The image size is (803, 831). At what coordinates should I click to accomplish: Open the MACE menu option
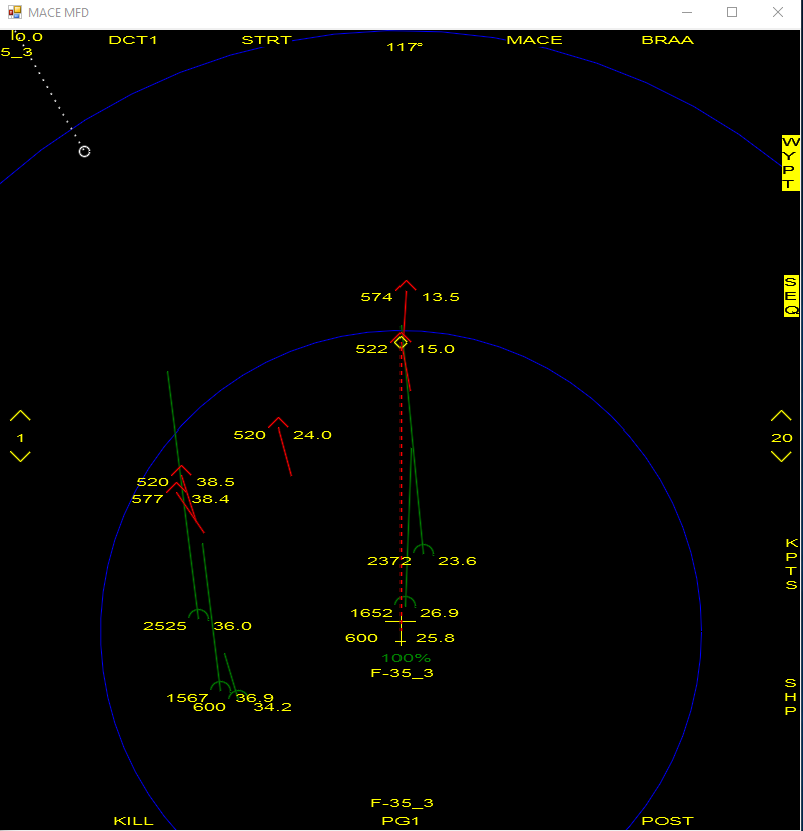534,40
